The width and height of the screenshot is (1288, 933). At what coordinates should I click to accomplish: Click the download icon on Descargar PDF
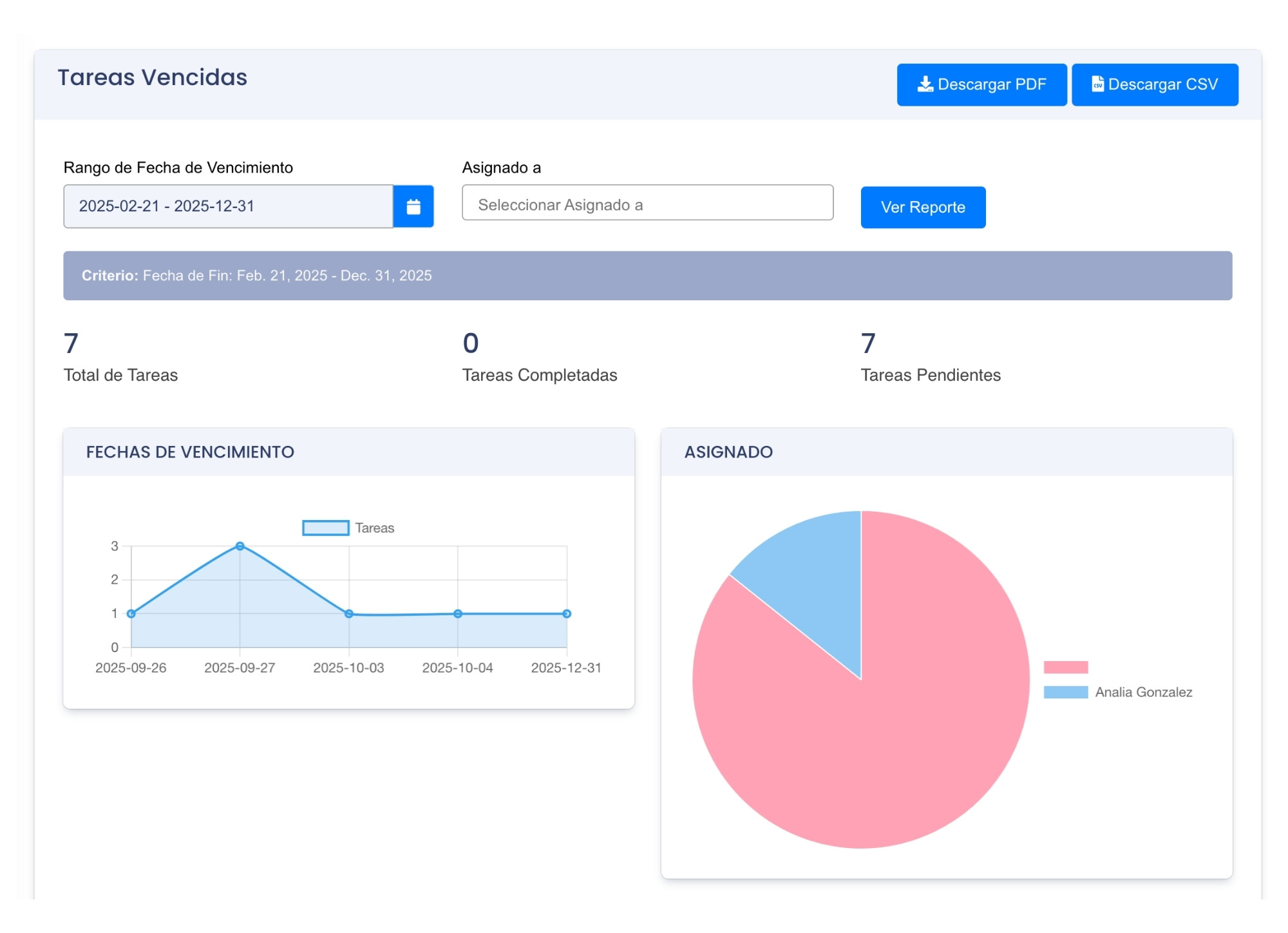pos(925,84)
